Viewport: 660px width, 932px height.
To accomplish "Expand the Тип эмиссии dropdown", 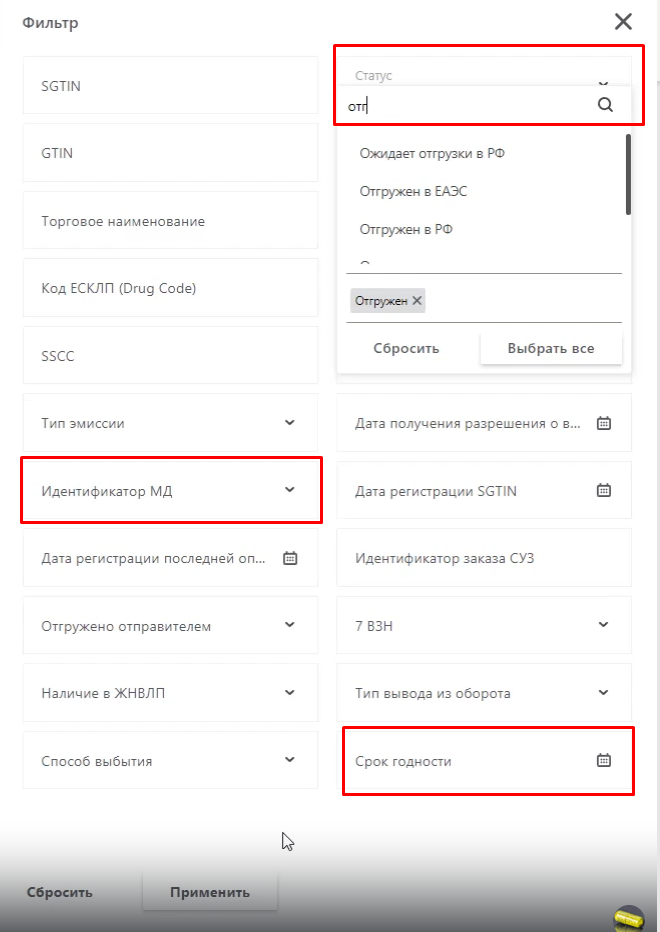I will (x=290, y=423).
